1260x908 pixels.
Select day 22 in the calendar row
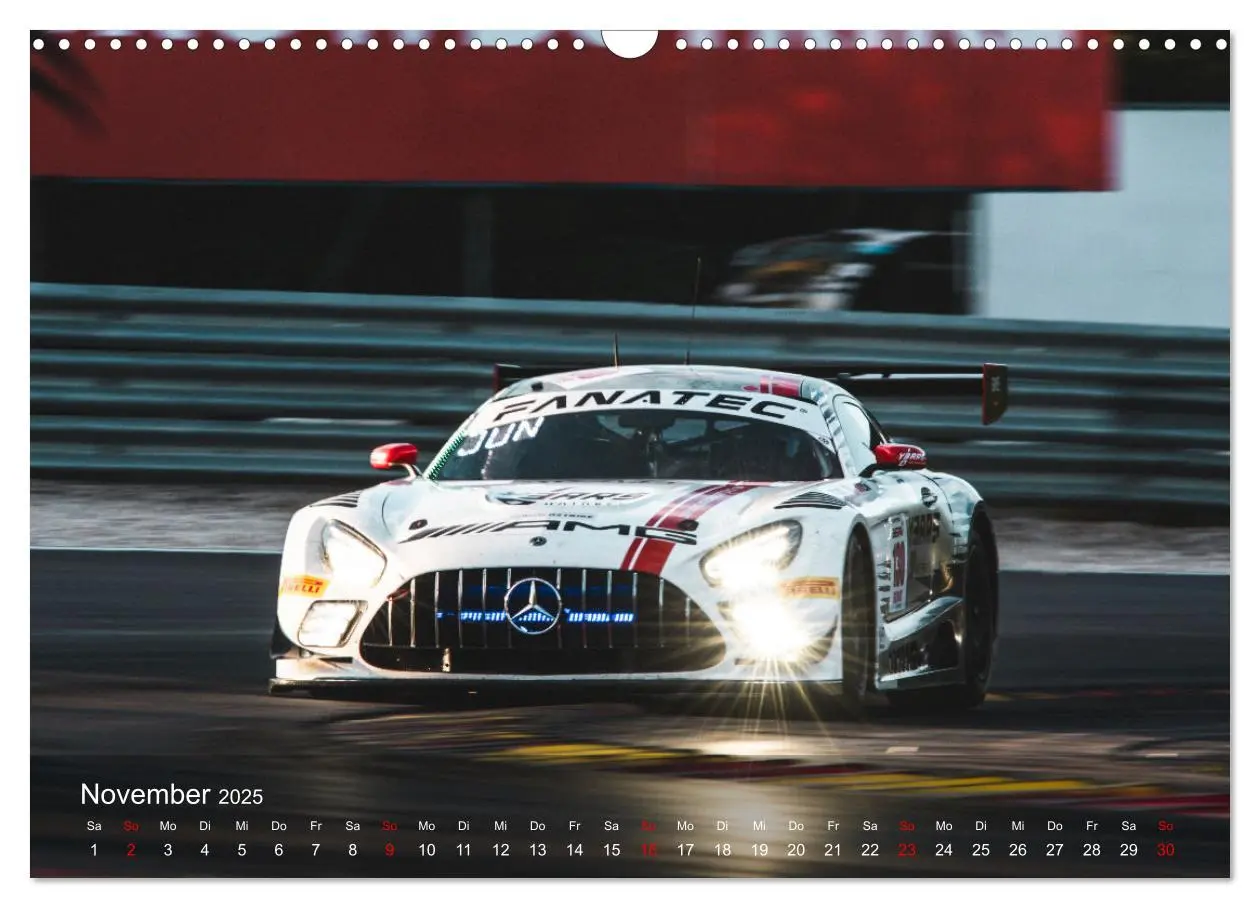(x=870, y=850)
